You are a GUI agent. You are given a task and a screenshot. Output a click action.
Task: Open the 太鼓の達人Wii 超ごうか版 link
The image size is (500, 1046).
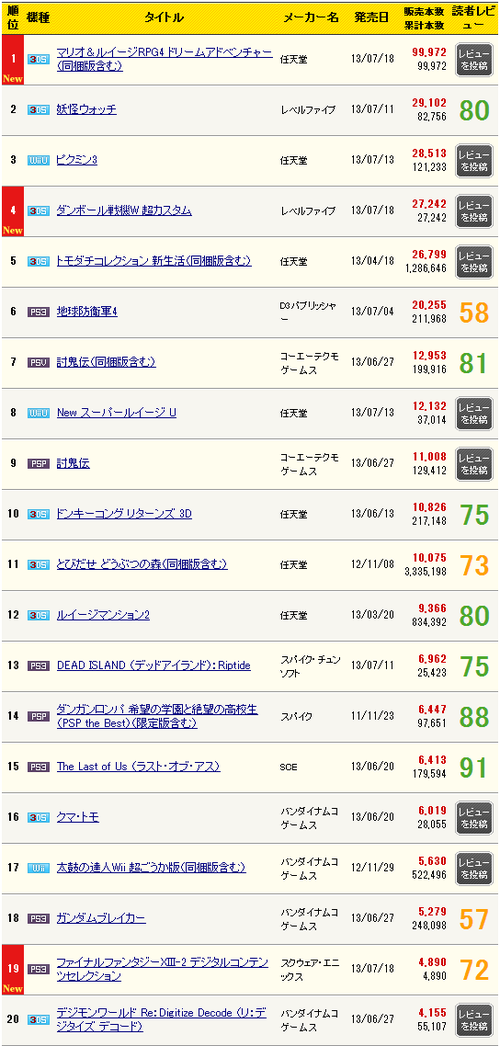pos(151,868)
